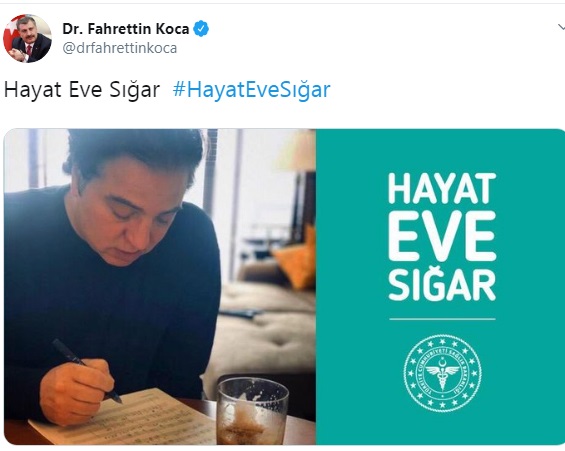Click the beige sofa in the photo

(267, 331)
